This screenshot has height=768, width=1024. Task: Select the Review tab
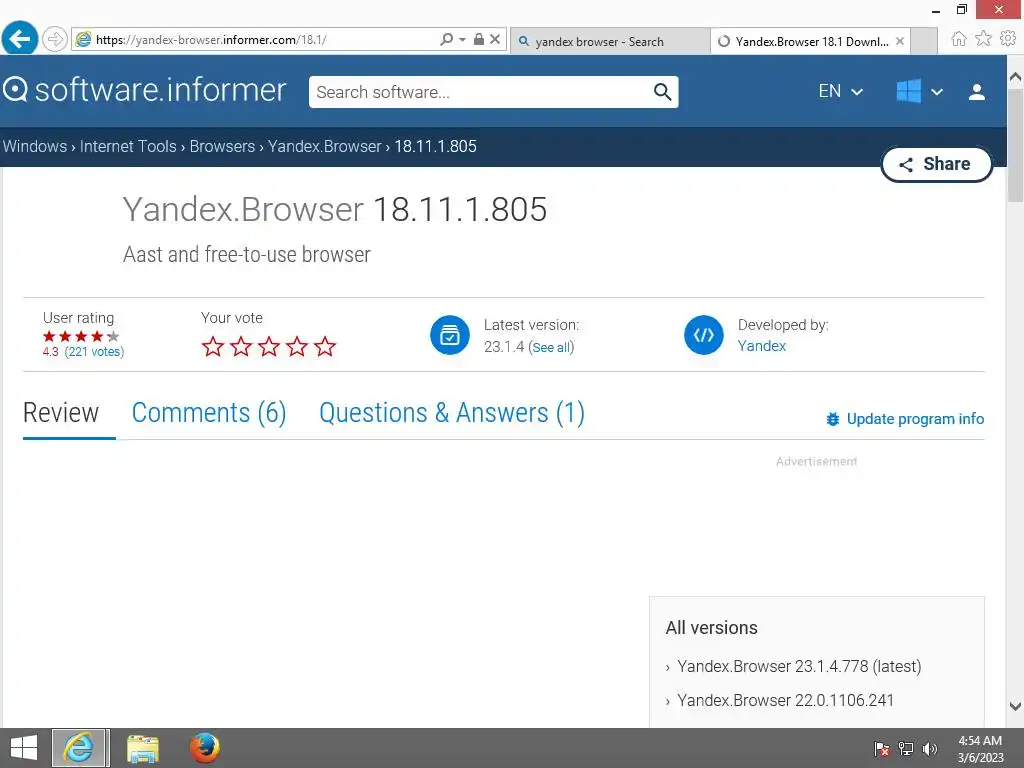point(61,413)
